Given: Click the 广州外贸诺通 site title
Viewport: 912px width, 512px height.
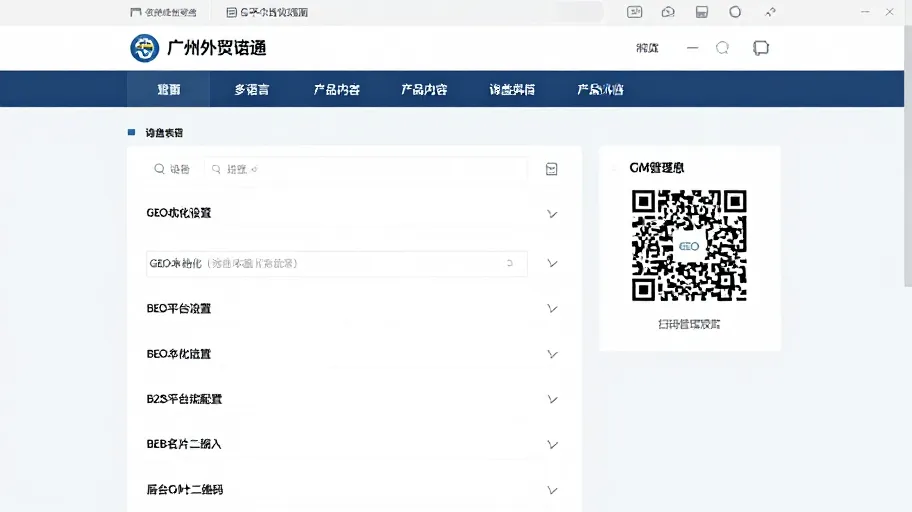Looking at the screenshot, I should [x=216, y=48].
